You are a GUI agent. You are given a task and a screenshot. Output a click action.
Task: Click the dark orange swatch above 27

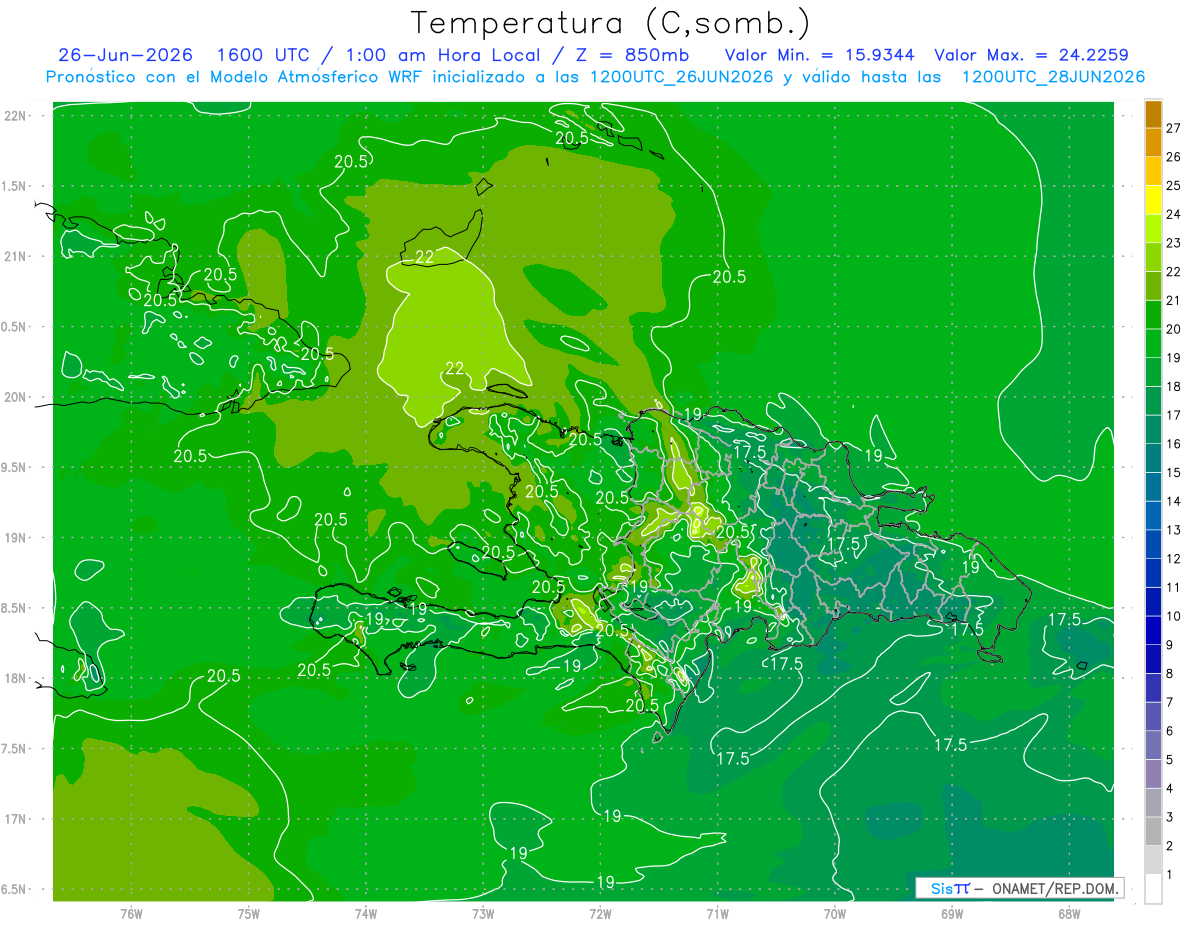(x=1153, y=113)
